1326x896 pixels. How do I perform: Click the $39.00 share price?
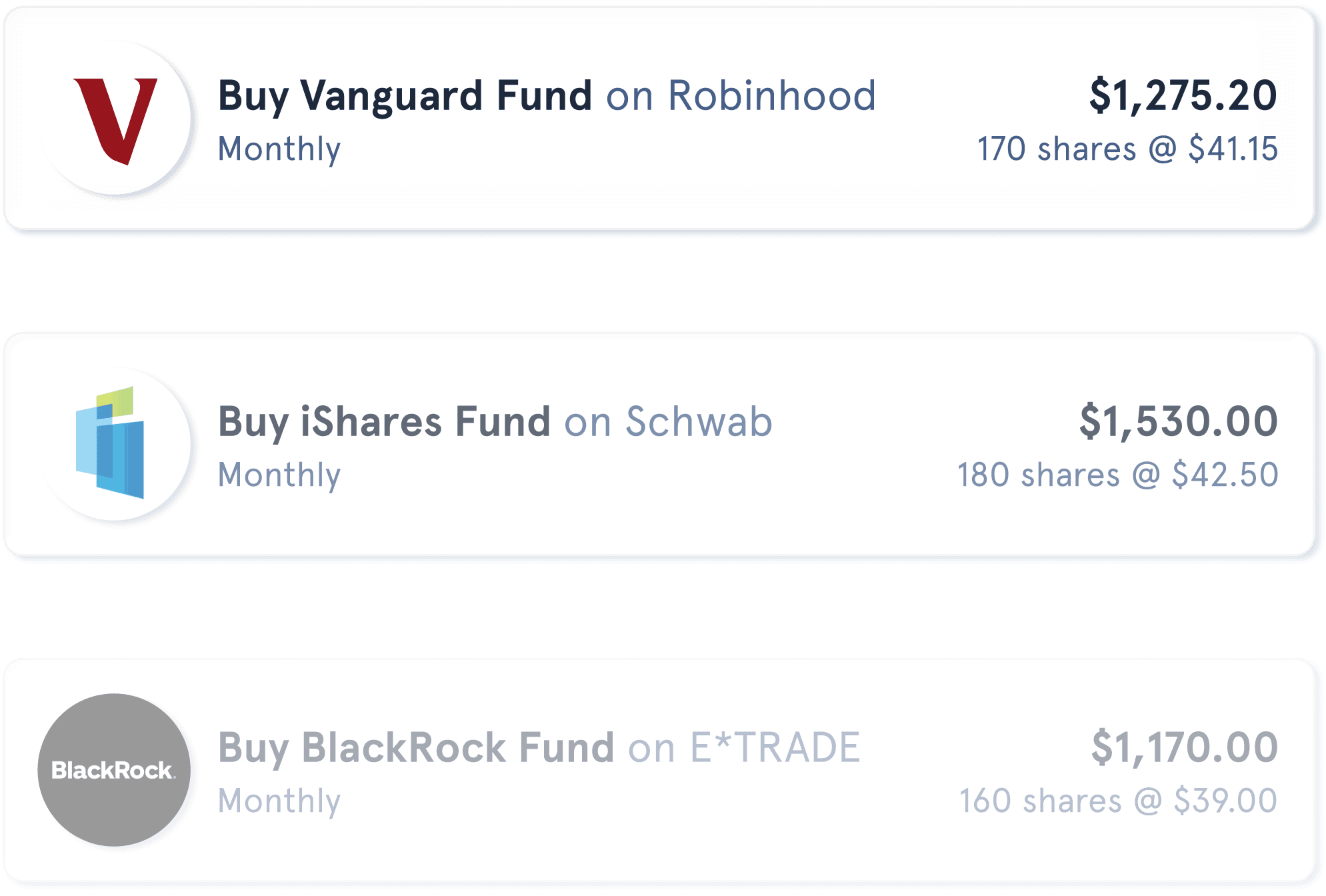click(x=1225, y=801)
